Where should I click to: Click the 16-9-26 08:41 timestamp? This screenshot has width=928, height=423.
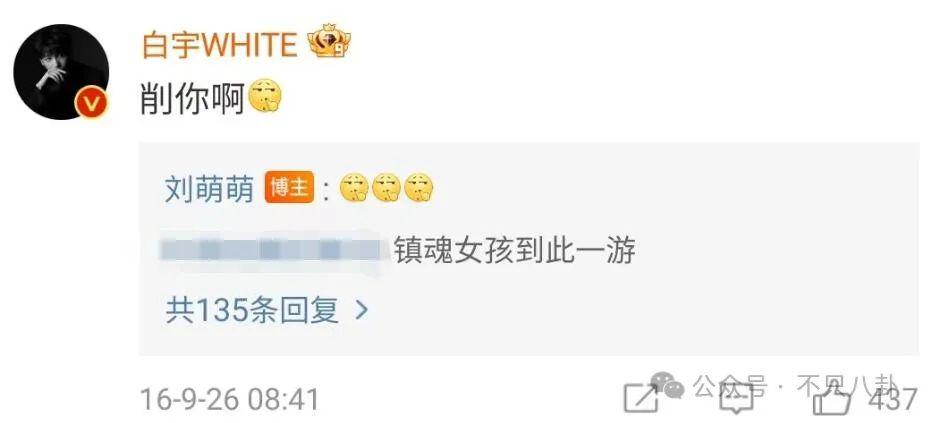[x=230, y=399]
